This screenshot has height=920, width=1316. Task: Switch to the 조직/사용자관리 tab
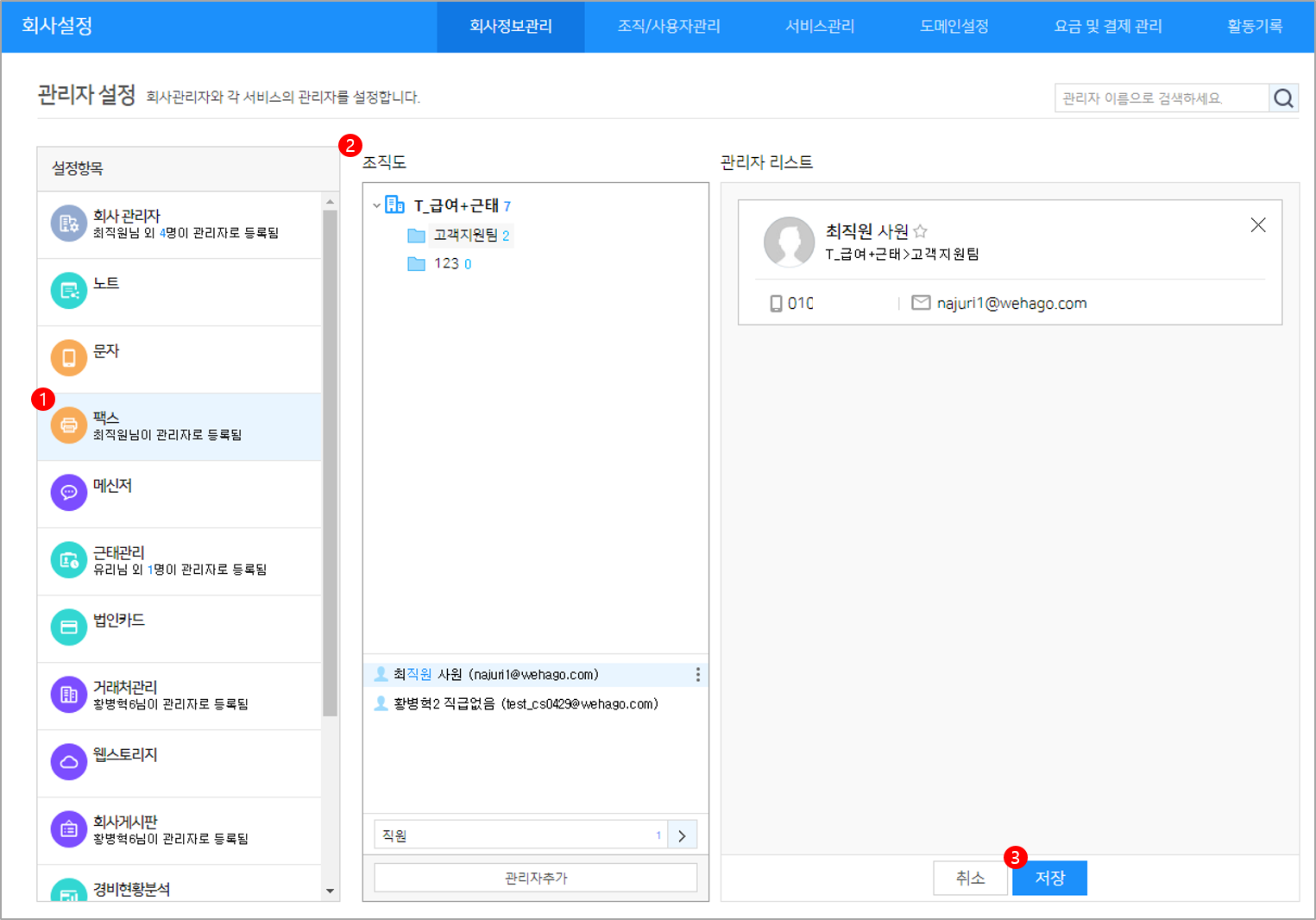click(x=668, y=27)
